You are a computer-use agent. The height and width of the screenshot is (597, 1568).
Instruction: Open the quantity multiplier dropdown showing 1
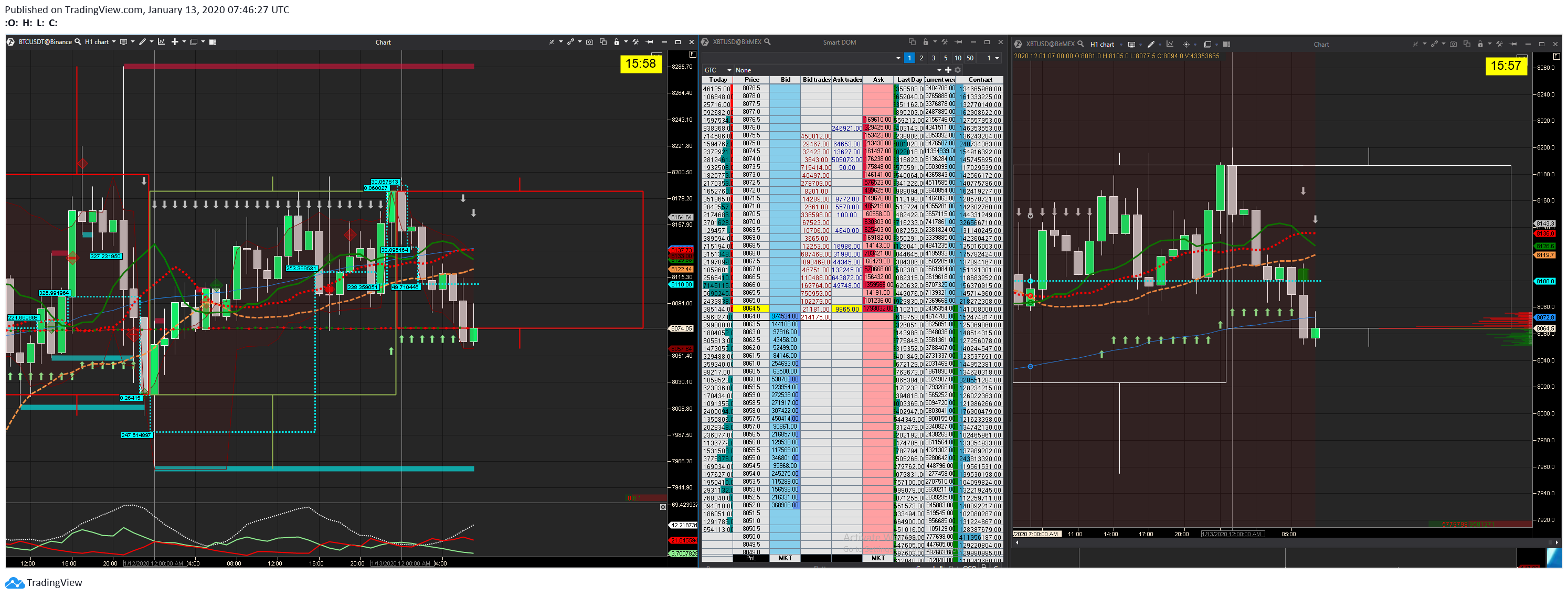989,58
